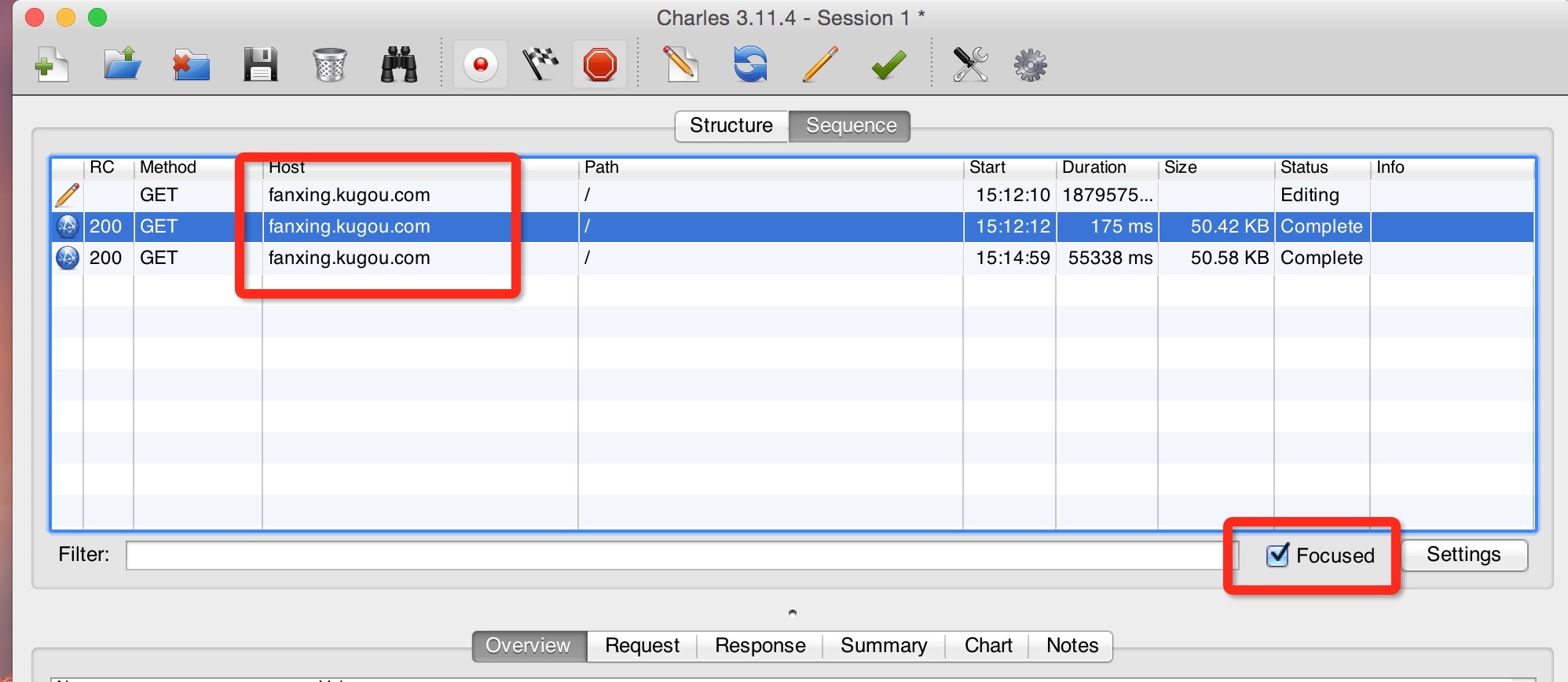Switch to the Response tab
The height and width of the screenshot is (682, 1568).
click(x=760, y=646)
